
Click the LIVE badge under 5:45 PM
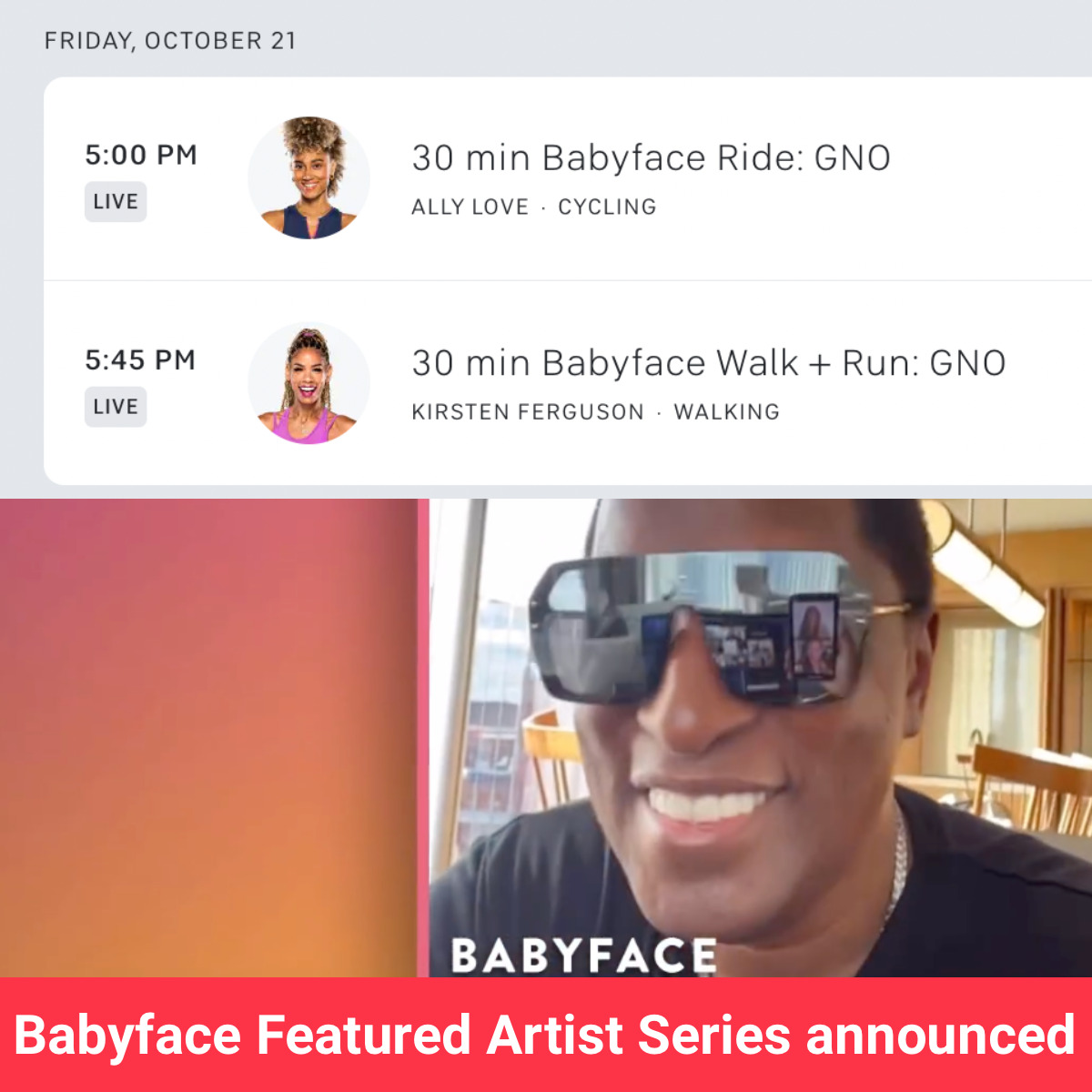click(116, 407)
